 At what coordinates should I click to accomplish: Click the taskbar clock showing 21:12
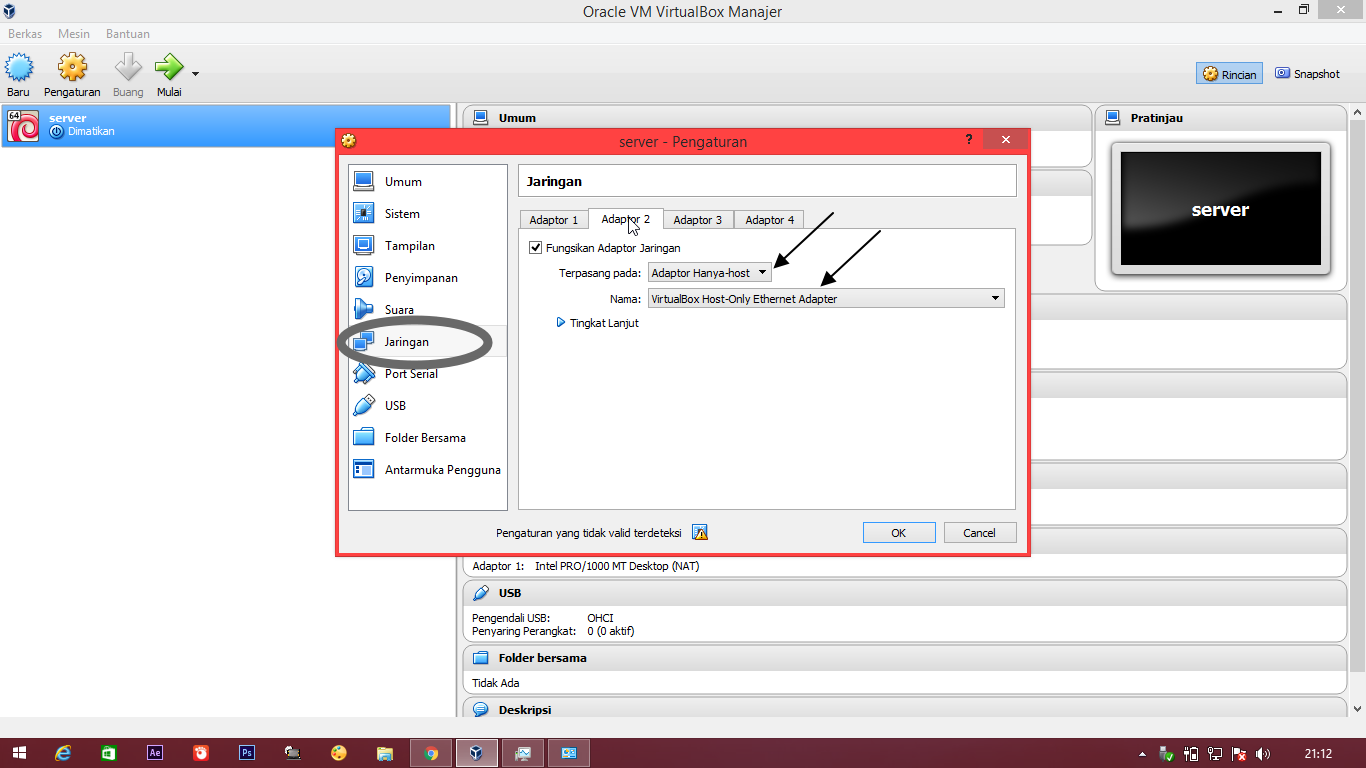pyautogui.click(x=1319, y=754)
